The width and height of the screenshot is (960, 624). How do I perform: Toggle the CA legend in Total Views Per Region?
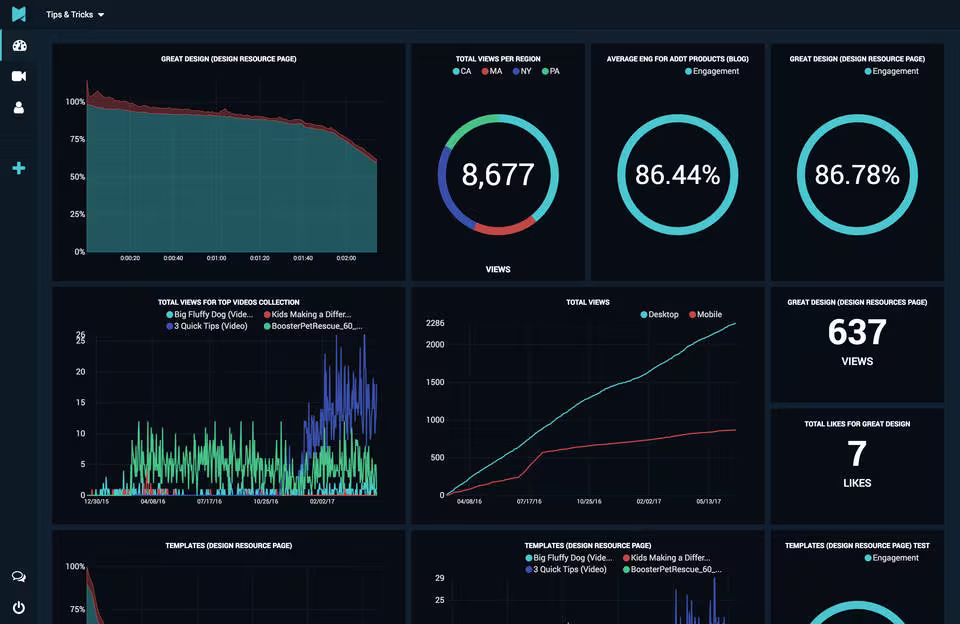click(x=462, y=71)
